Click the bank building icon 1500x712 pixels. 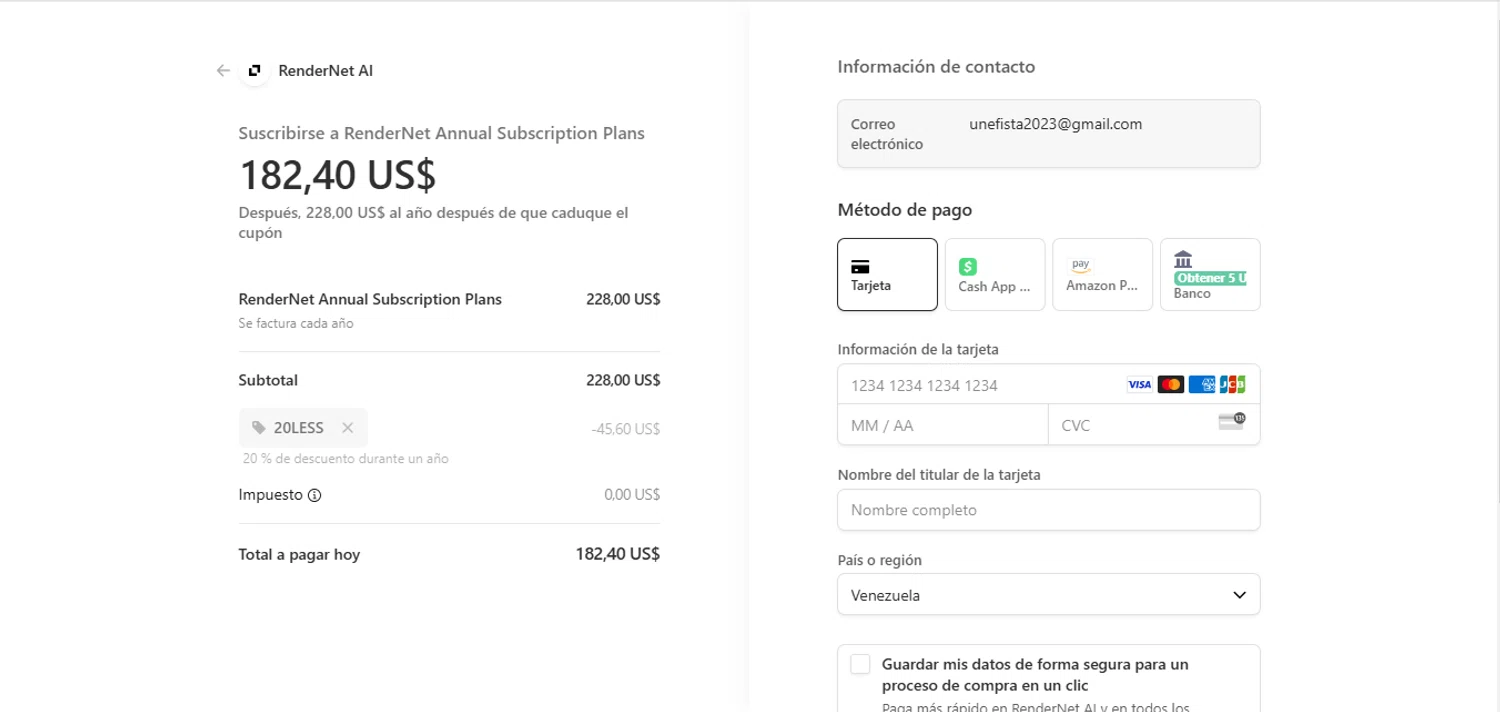pyautogui.click(x=1184, y=259)
